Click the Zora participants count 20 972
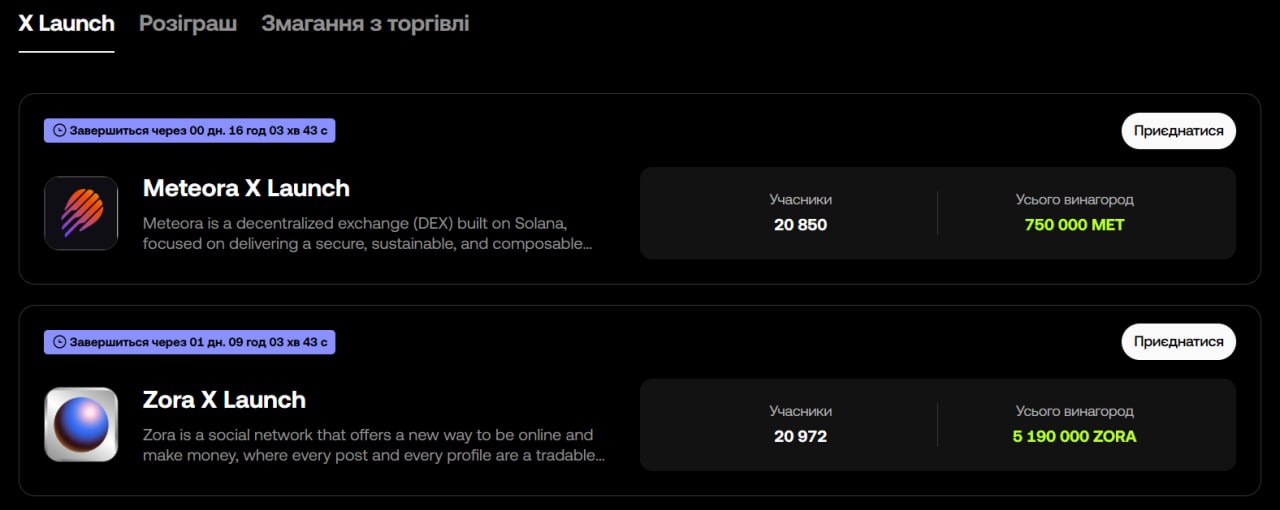Image resolution: width=1280 pixels, height=510 pixels. [800, 437]
